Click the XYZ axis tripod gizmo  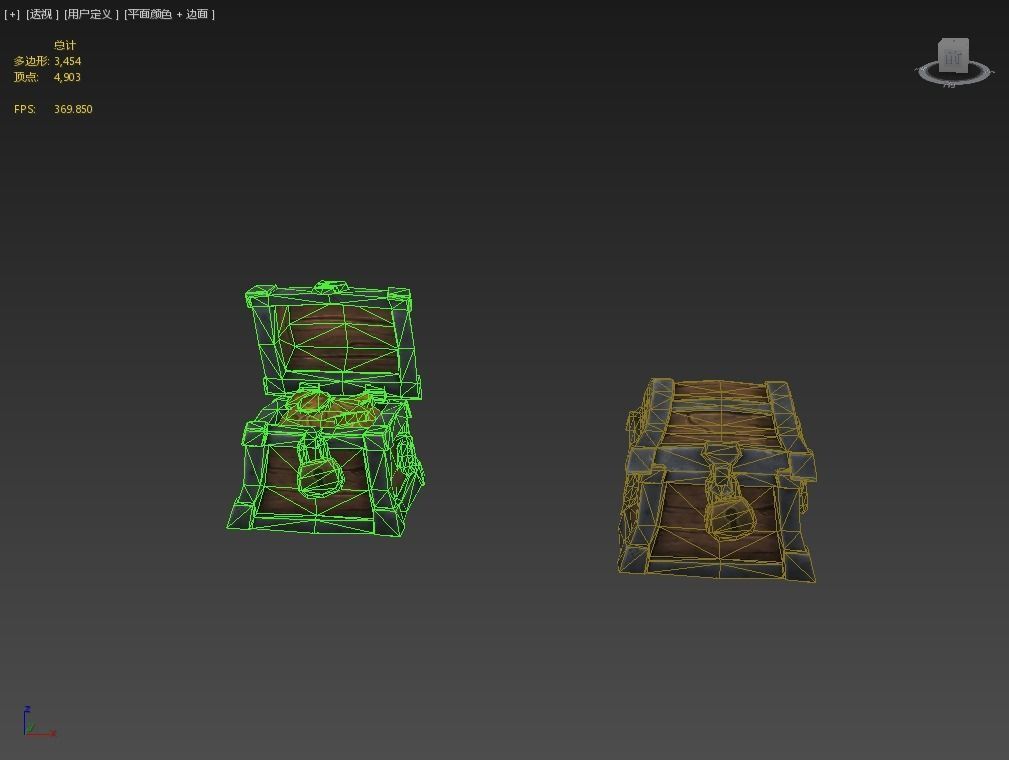pyautogui.click(x=39, y=722)
